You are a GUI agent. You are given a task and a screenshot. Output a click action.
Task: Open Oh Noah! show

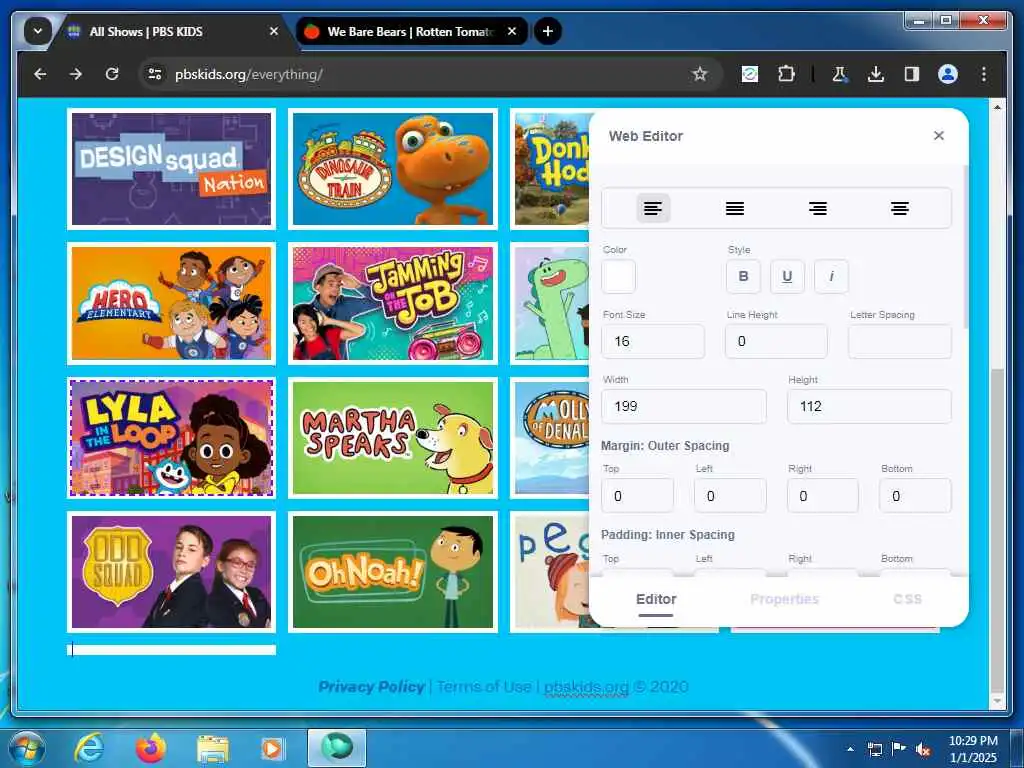[393, 571]
